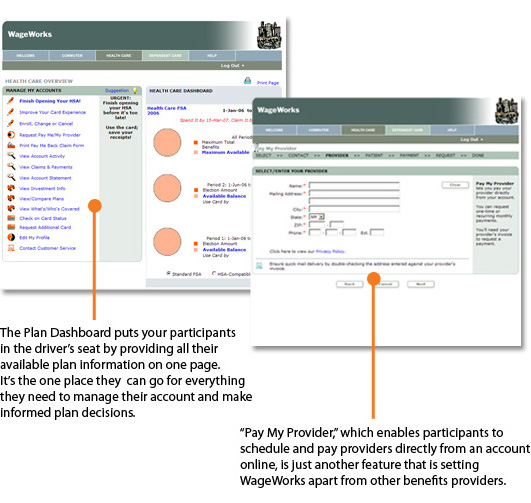
Task: Open the Contact Customer Service link
Action: click(47, 248)
